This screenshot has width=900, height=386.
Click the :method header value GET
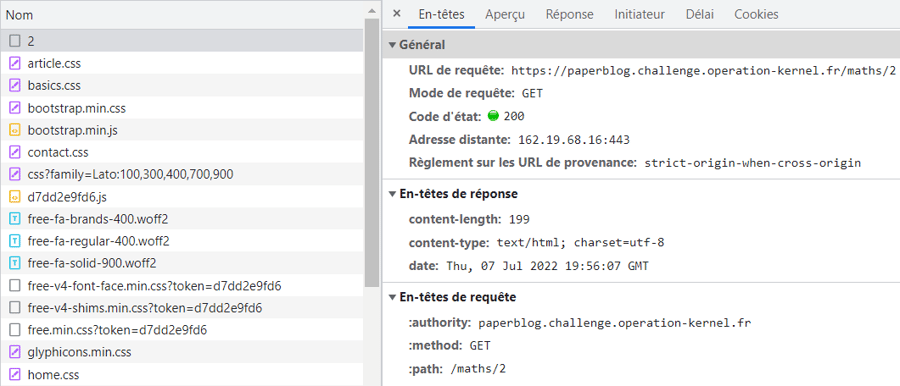(480, 346)
